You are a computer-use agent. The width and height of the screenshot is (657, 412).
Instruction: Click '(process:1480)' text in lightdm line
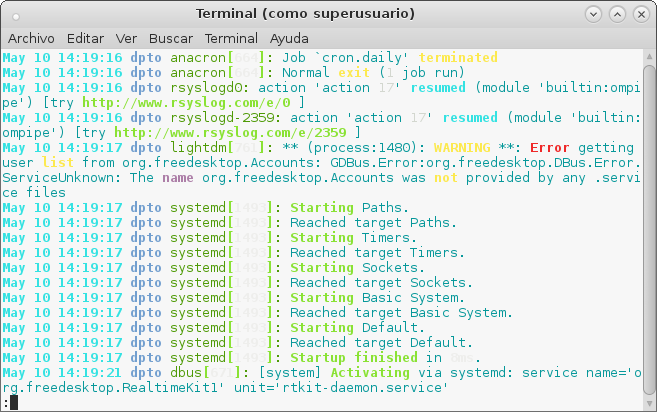[366, 148]
